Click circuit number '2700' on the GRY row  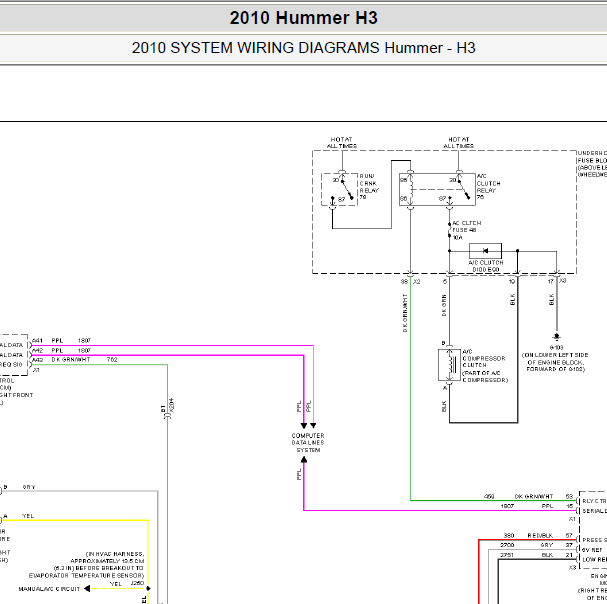(x=507, y=545)
